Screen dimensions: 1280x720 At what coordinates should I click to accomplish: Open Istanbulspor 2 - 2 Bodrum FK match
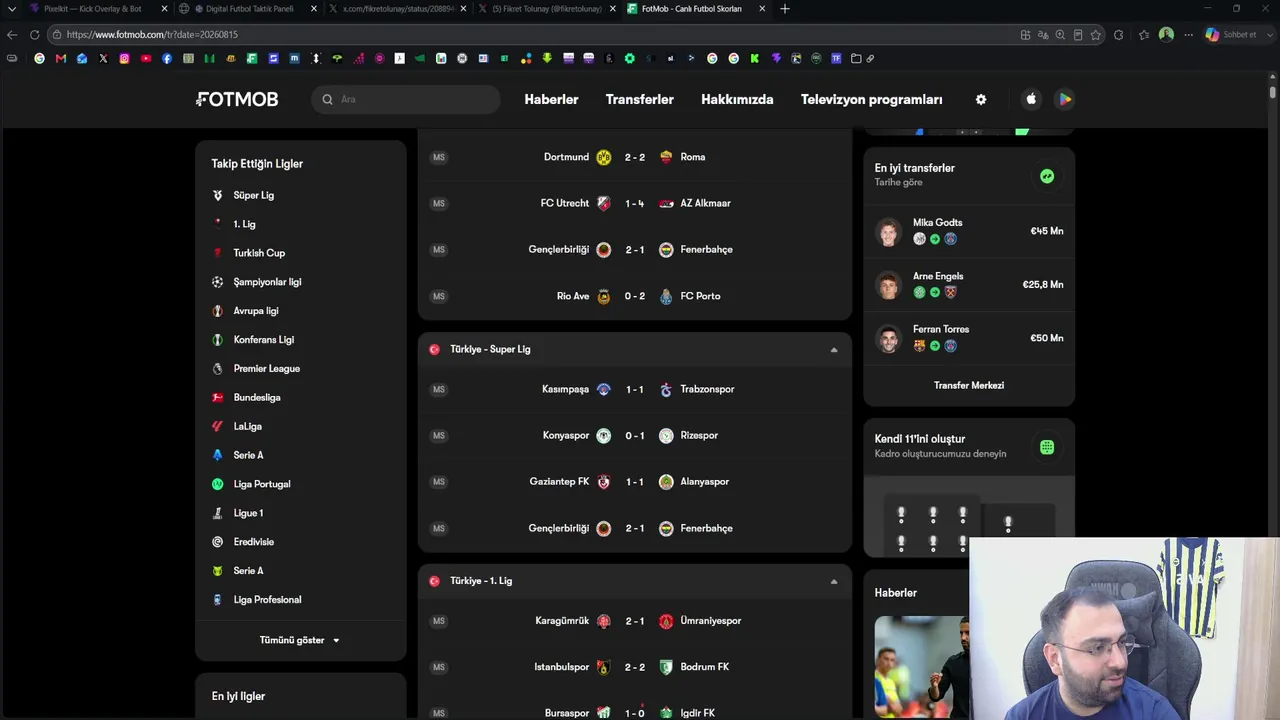pyautogui.click(x=635, y=667)
